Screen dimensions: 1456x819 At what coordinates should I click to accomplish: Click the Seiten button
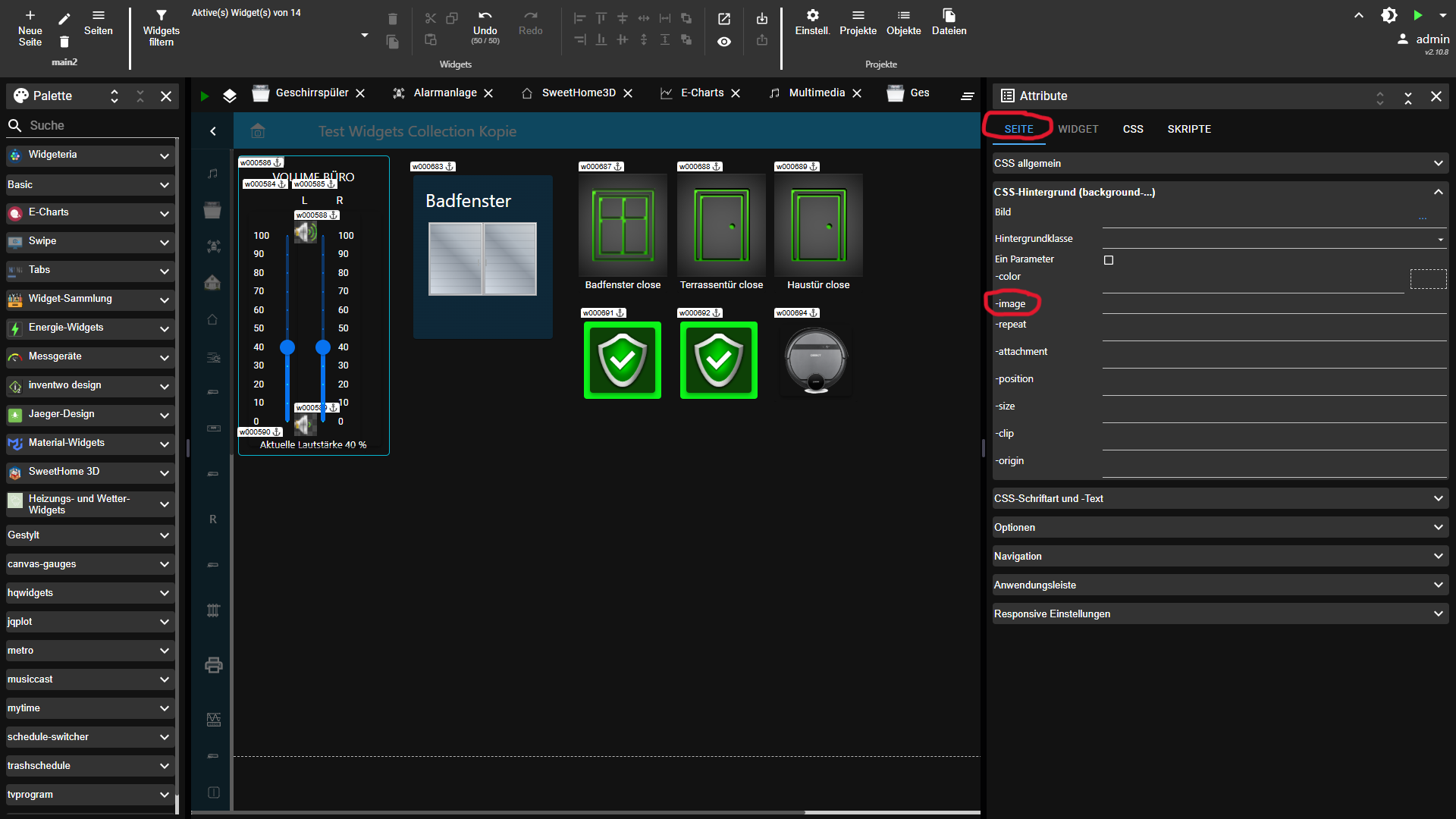click(98, 22)
